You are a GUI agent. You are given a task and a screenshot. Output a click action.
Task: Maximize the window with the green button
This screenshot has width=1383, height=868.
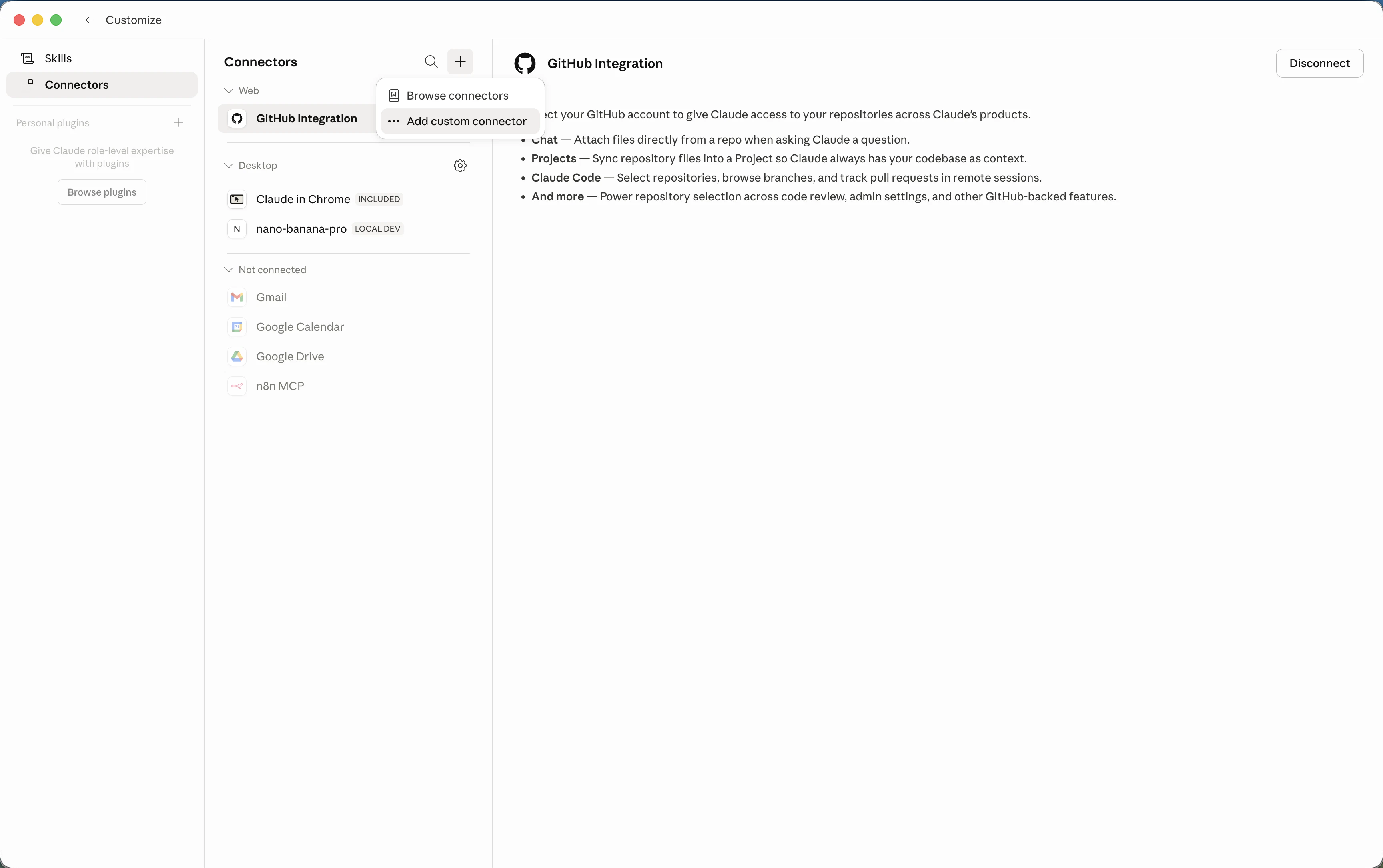pos(56,20)
